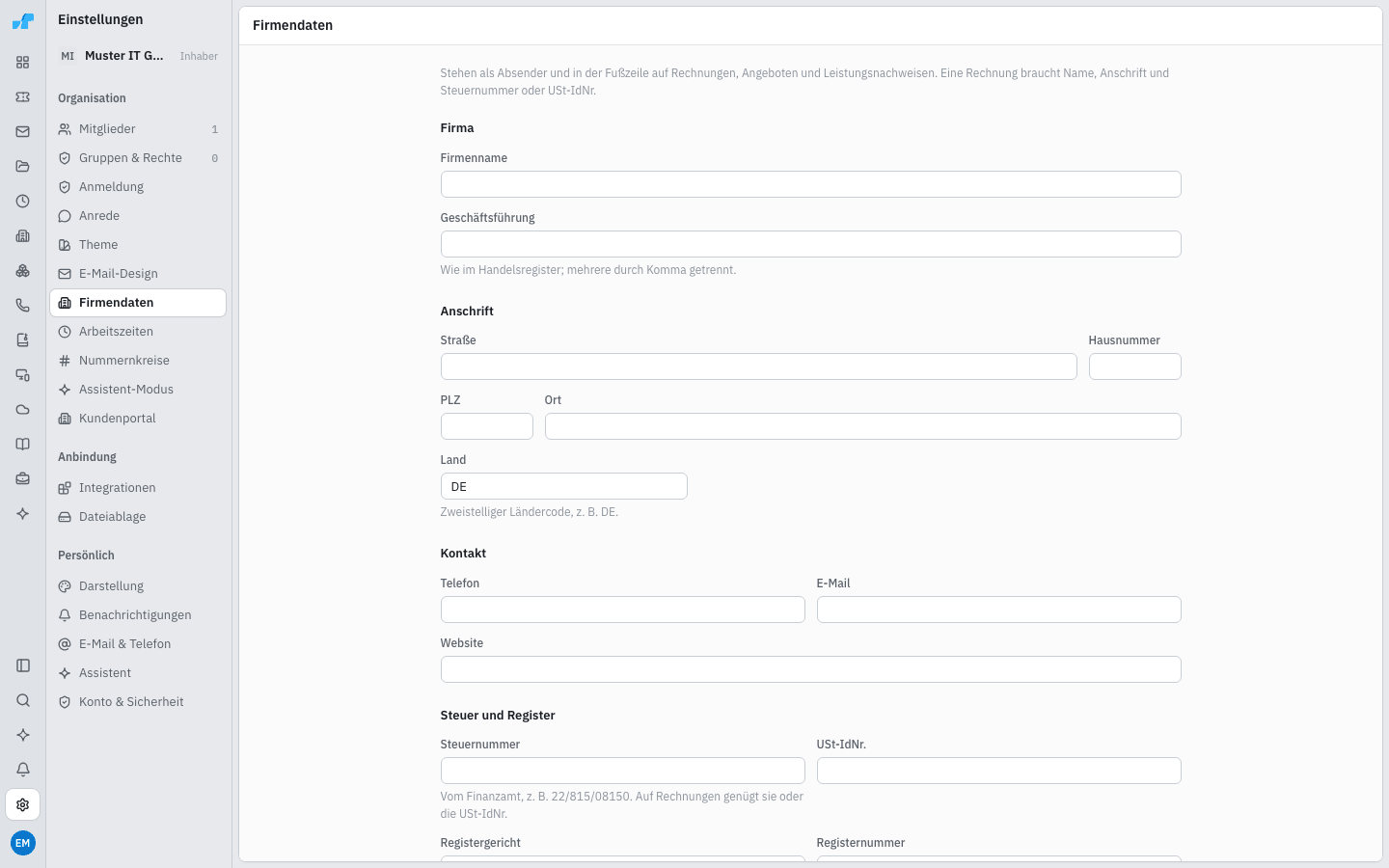Open Nummernkreise settings
1389x868 pixels.
click(x=138, y=361)
